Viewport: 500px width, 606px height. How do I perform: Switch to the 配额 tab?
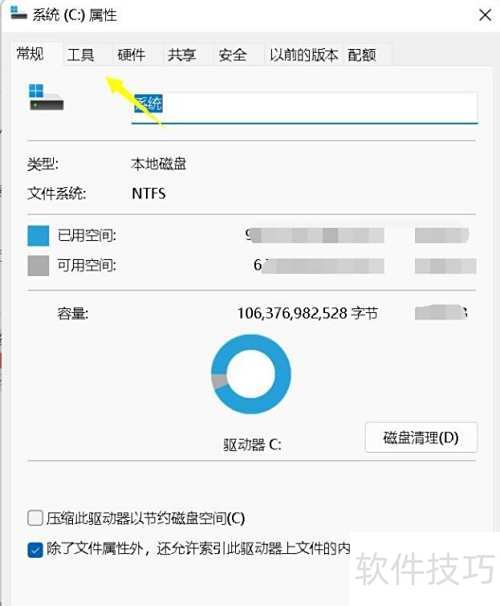362,55
